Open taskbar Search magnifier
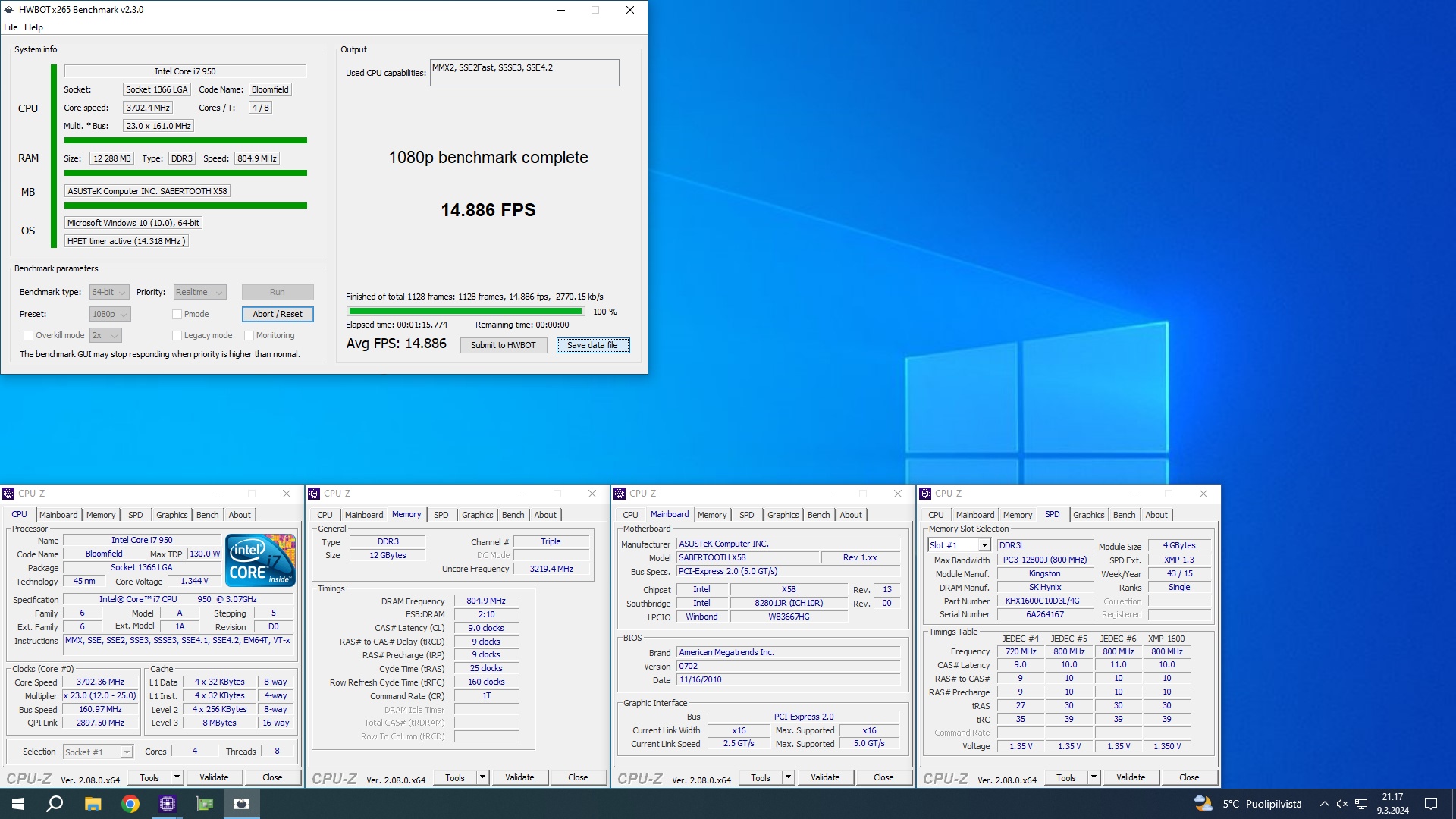The height and width of the screenshot is (819, 1456). pyautogui.click(x=55, y=804)
